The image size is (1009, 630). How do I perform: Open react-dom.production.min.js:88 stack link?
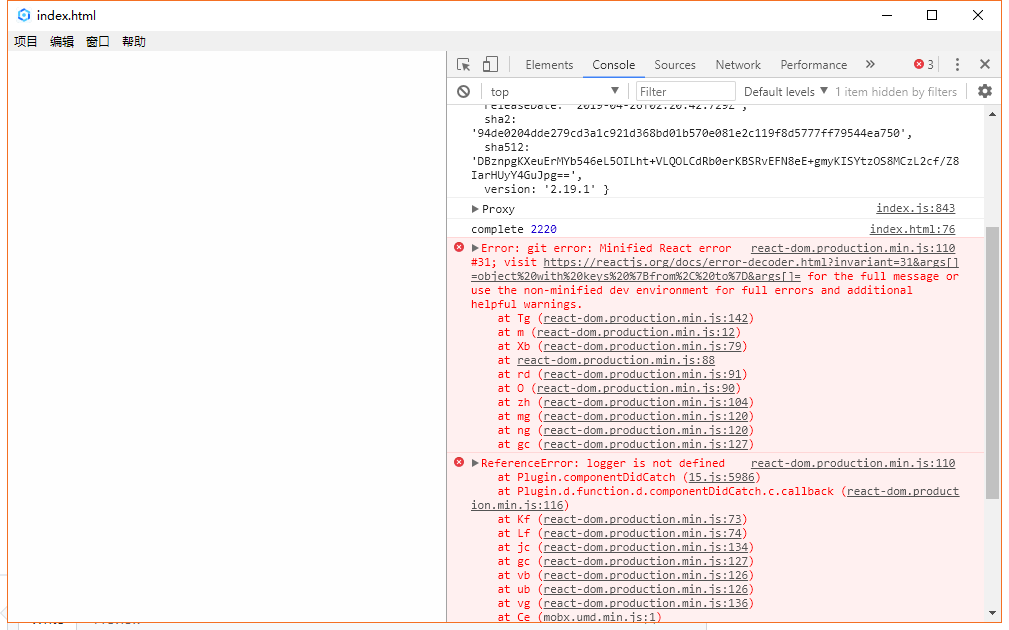coord(616,360)
